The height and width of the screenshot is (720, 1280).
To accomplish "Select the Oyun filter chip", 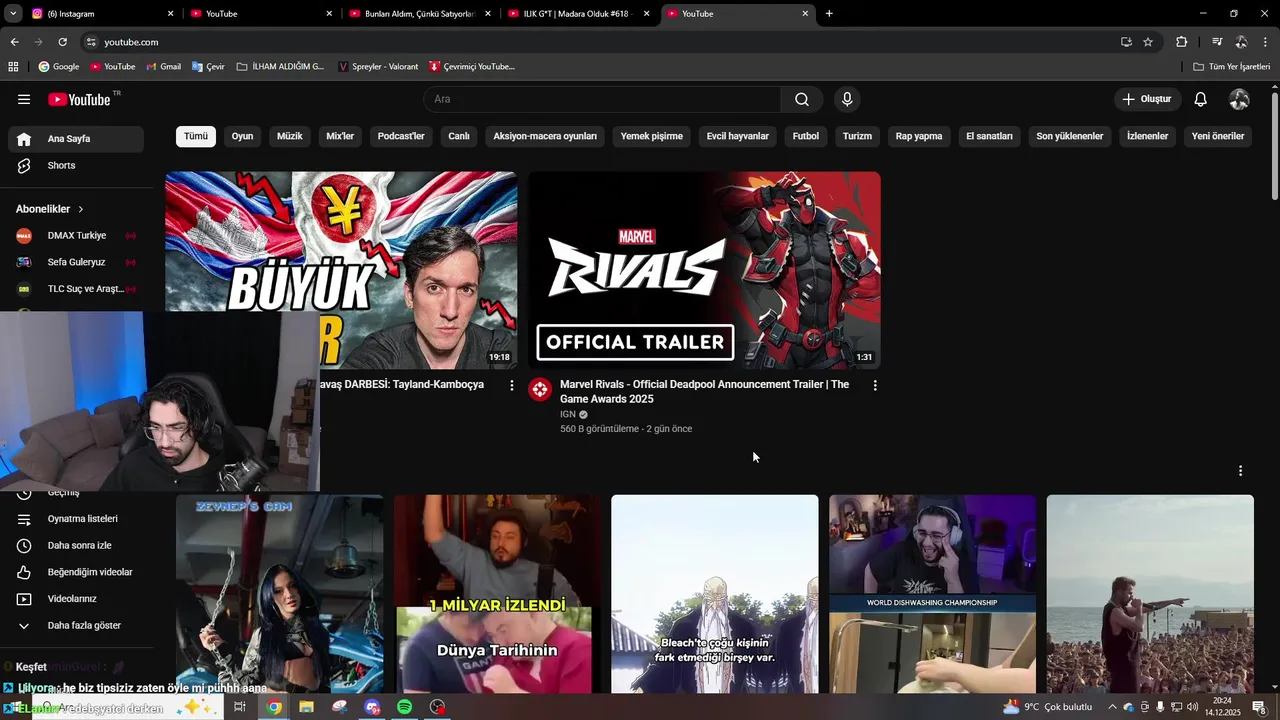I will [243, 136].
